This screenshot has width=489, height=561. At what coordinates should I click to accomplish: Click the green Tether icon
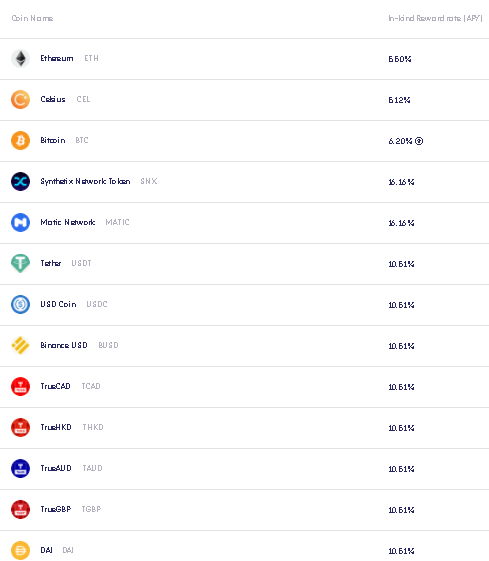pyautogui.click(x=20, y=263)
